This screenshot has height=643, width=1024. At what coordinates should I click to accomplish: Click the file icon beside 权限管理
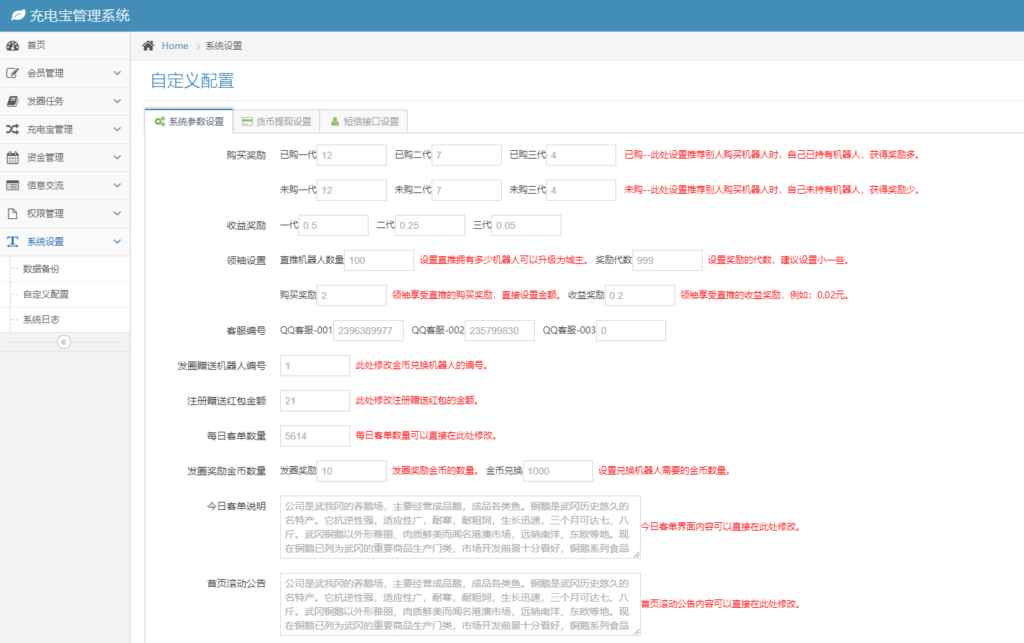point(12,213)
